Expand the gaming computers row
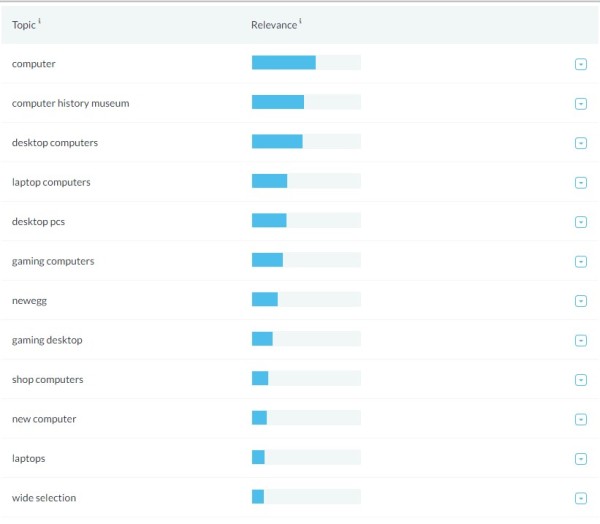Viewport: 600px width, 524px height. pos(580,261)
